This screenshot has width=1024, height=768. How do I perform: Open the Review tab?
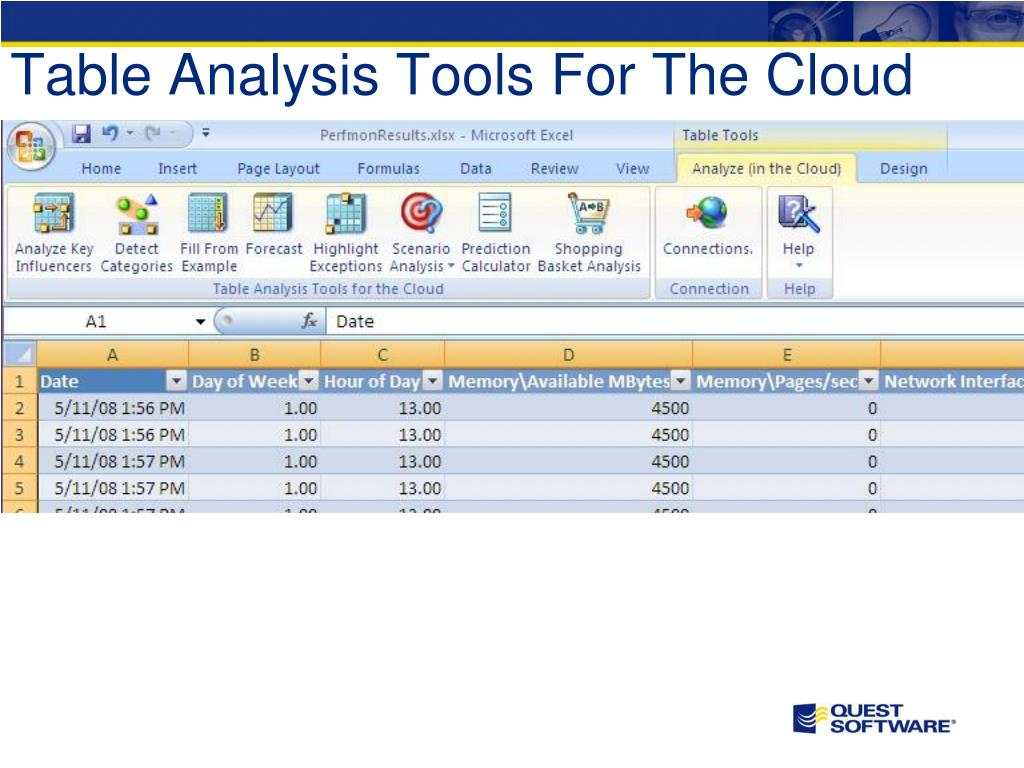[x=554, y=168]
